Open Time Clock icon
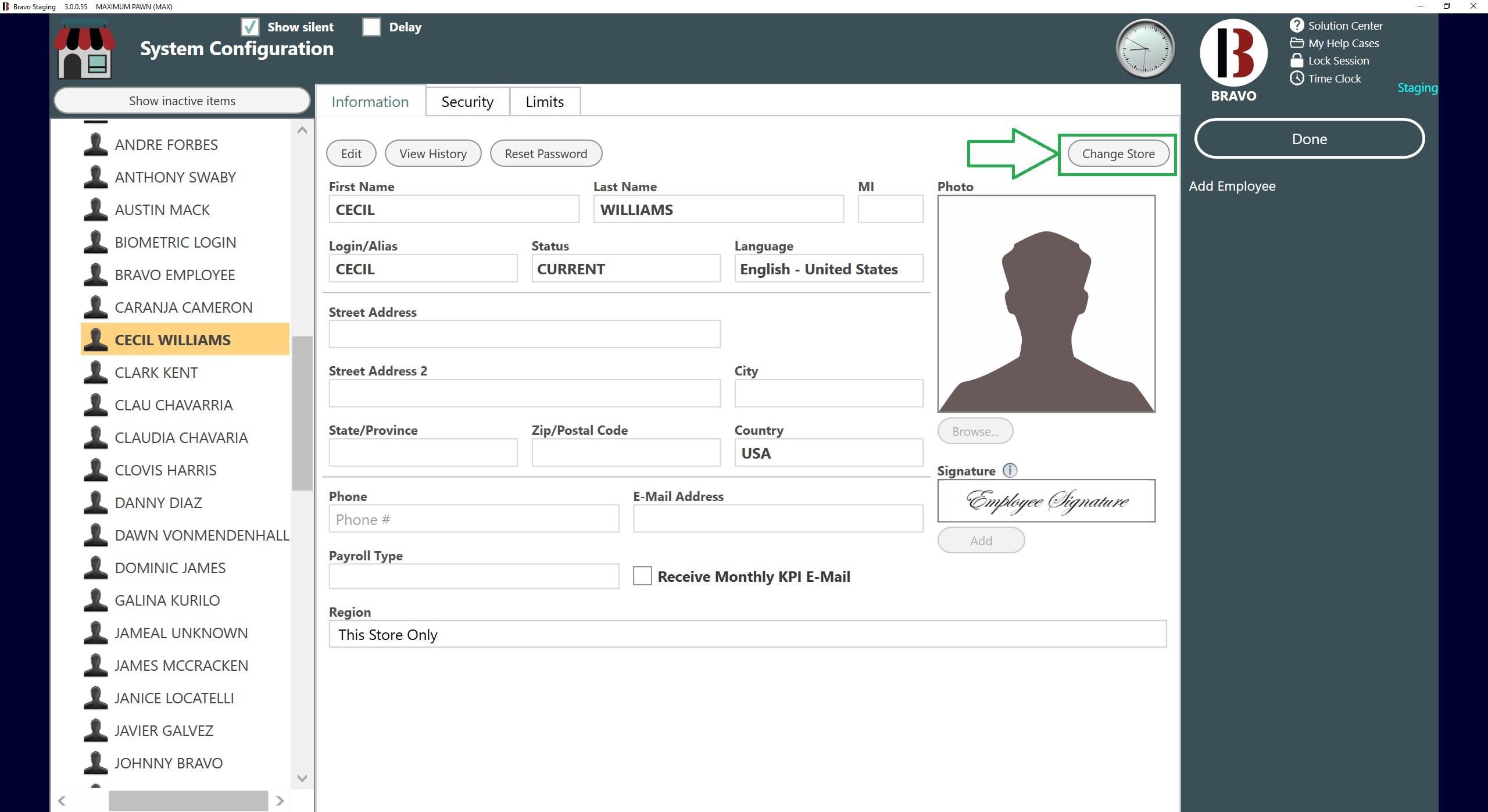 pos(1296,78)
